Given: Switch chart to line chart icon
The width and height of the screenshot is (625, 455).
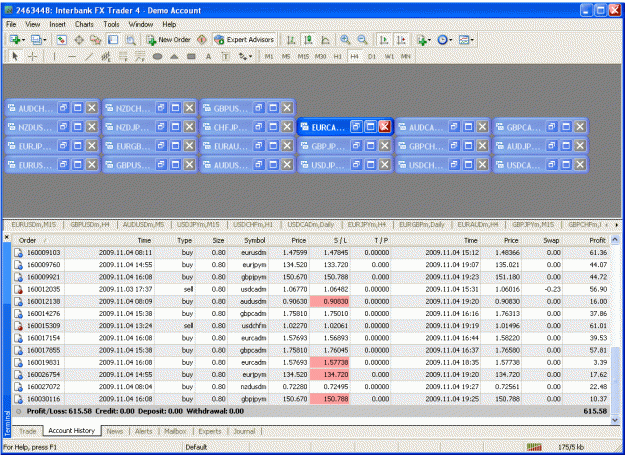Looking at the screenshot, I should tap(325, 40).
